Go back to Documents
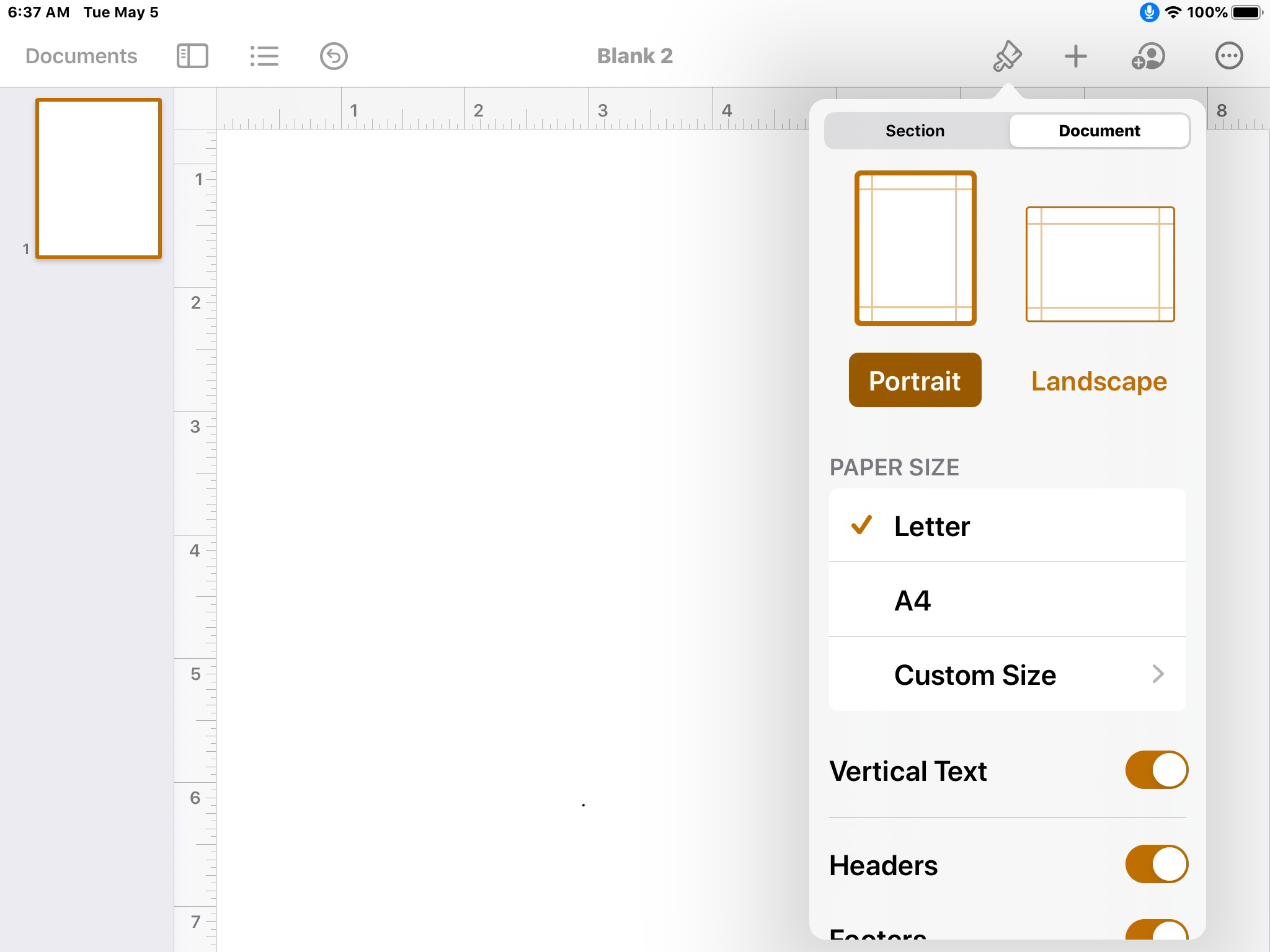This screenshot has width=1270, height=952. click(81, 56)
